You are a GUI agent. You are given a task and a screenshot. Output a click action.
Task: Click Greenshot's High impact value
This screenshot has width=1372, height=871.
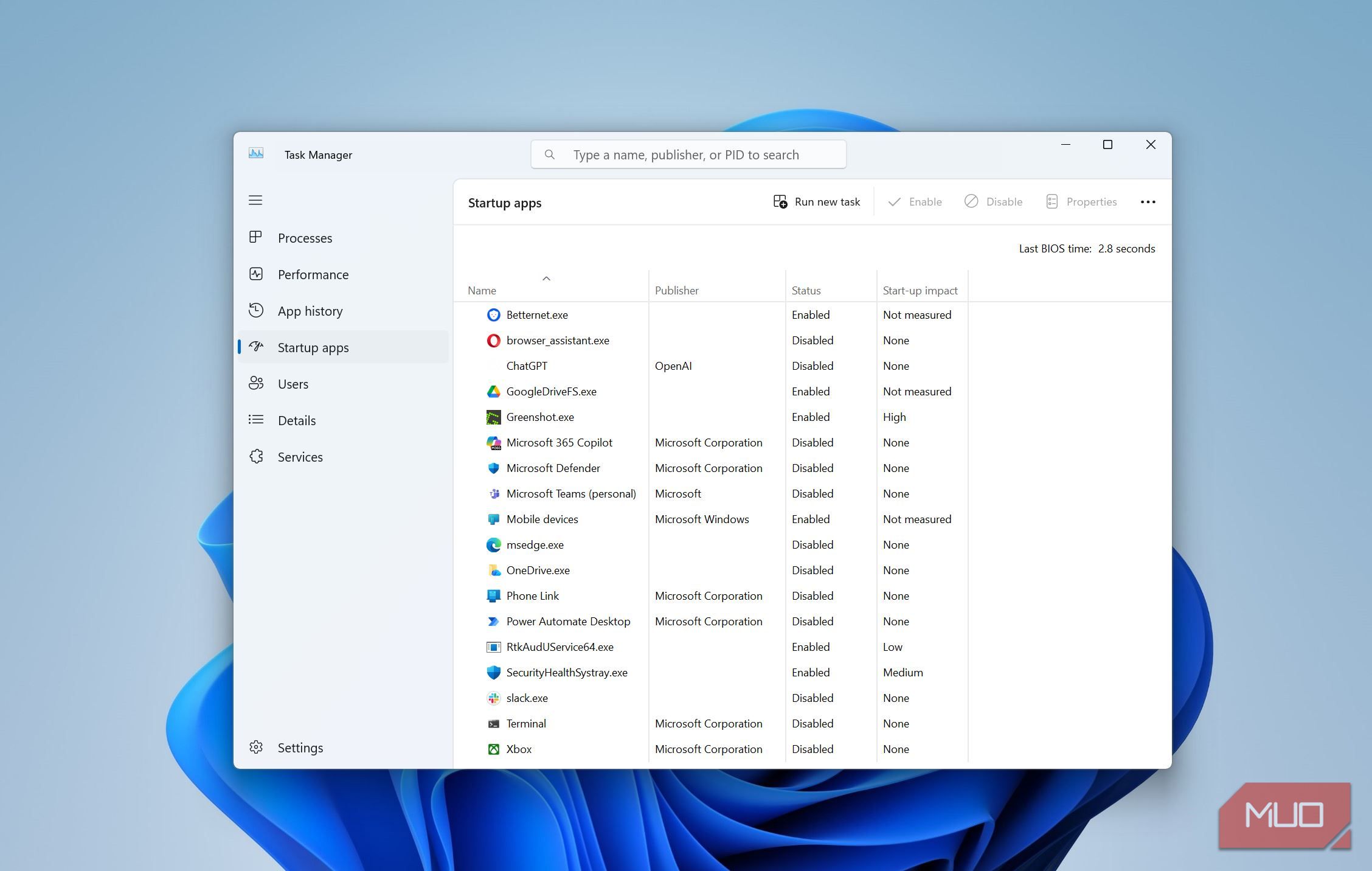coord(894,417)
